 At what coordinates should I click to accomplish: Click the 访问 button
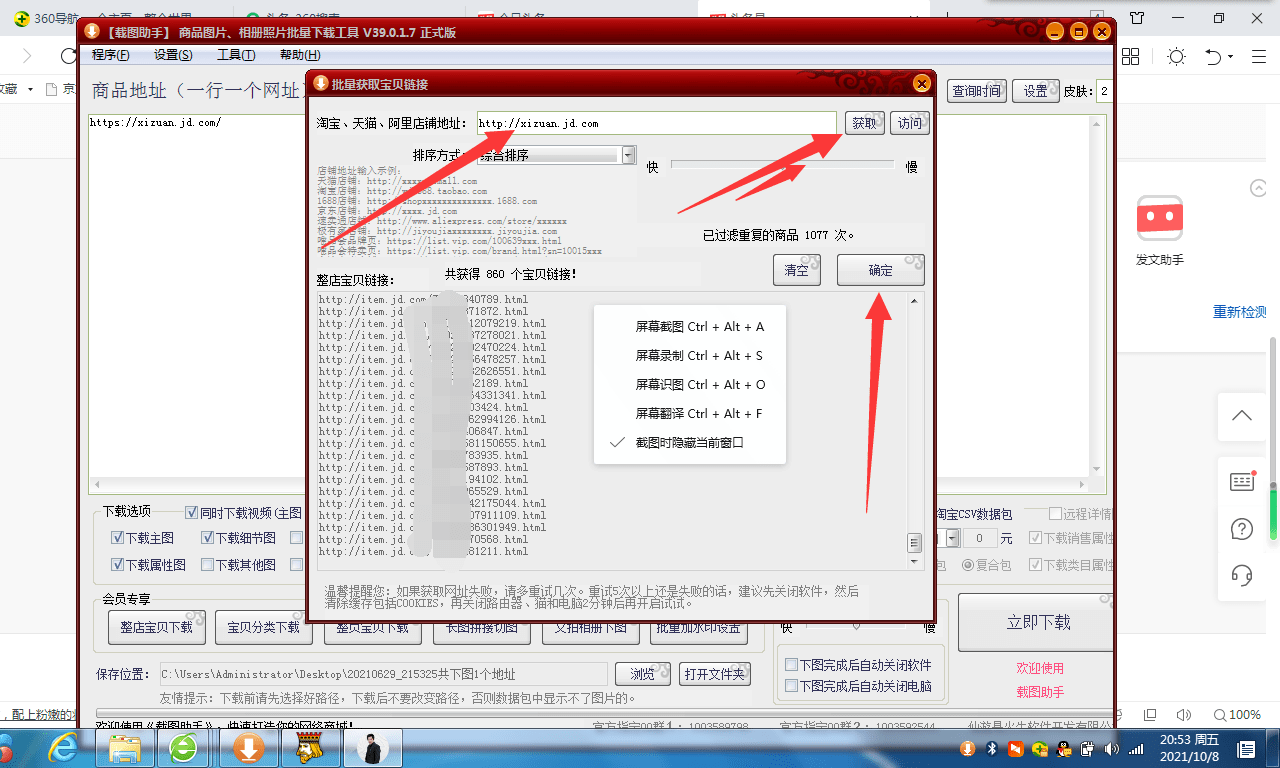coord(910,123)
